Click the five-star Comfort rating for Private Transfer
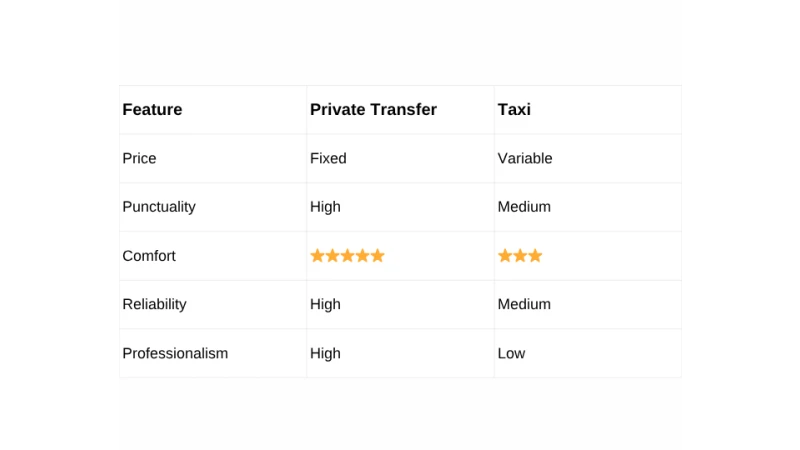 347,256
